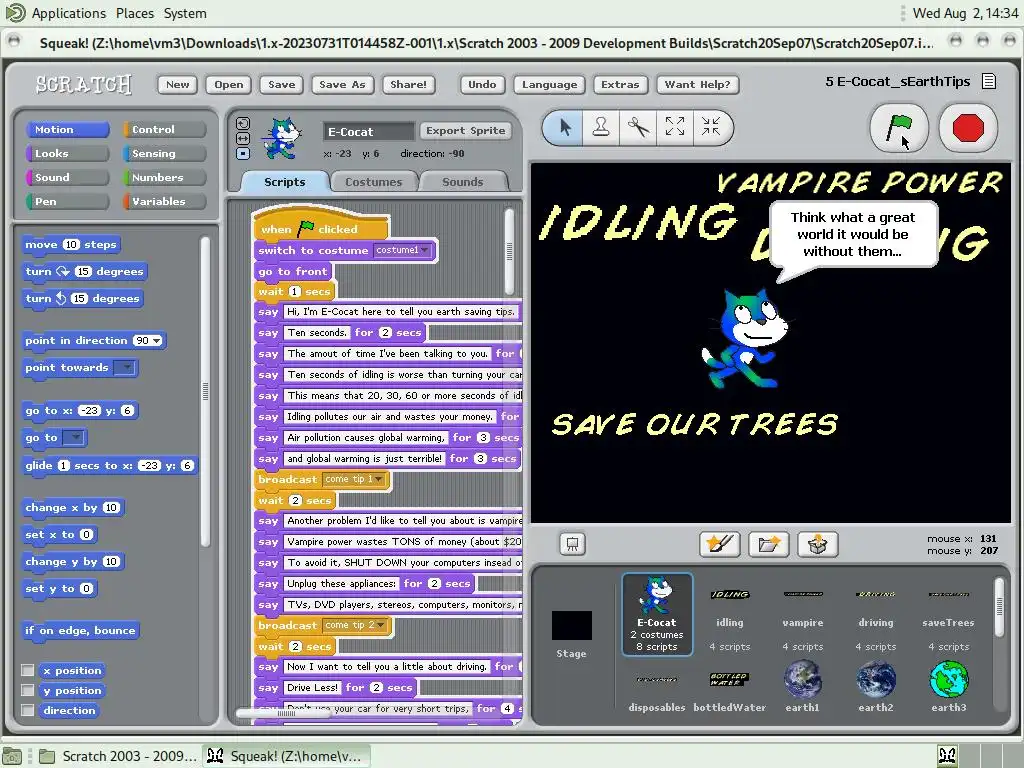The image size is (1024, 768).
Task: Click the Share! button
Action: click(x=409, y=84)
